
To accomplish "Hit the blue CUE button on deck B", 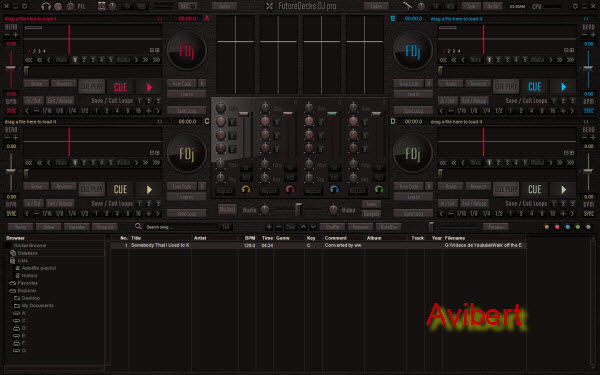I will 534,87.
